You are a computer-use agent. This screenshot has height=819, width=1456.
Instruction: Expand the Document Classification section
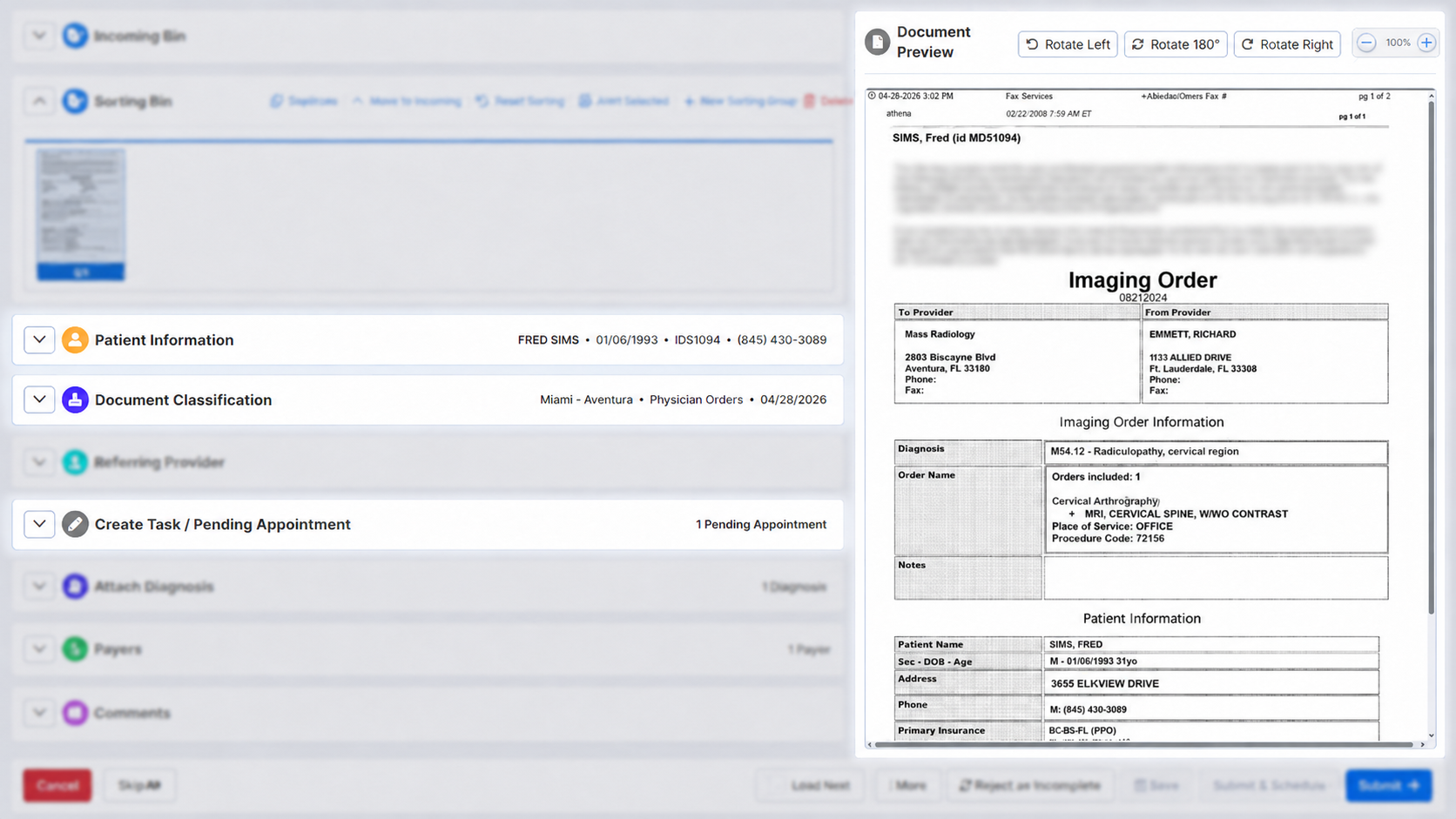coord(39,399)
